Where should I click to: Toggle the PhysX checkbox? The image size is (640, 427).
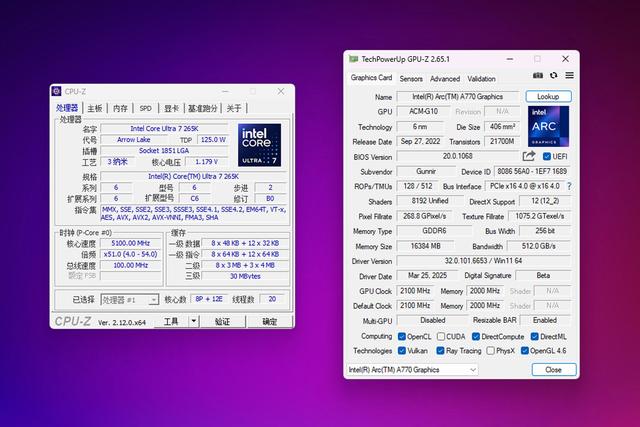click(x=489, y=351)
